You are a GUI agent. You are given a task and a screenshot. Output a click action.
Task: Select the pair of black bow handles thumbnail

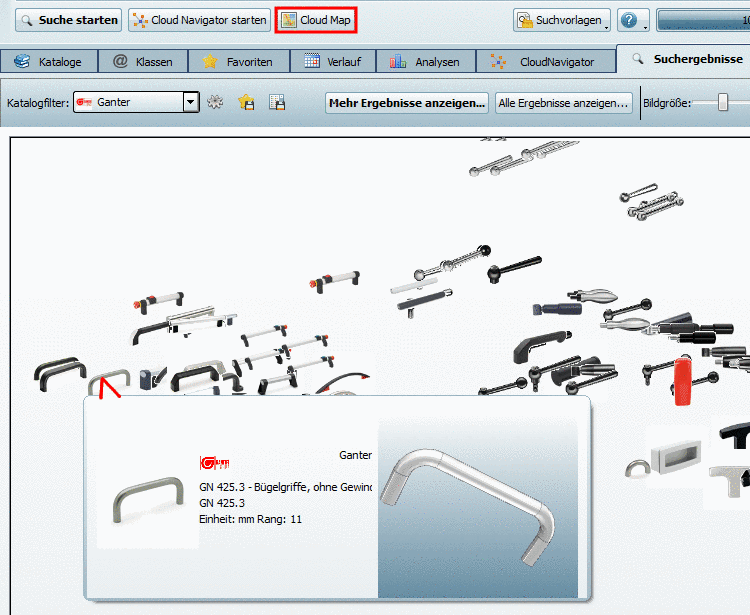tap(60, 374)
